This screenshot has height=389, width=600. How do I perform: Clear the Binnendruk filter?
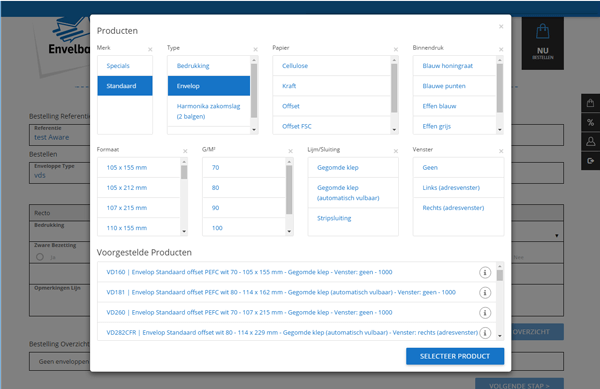click(501, 49)
